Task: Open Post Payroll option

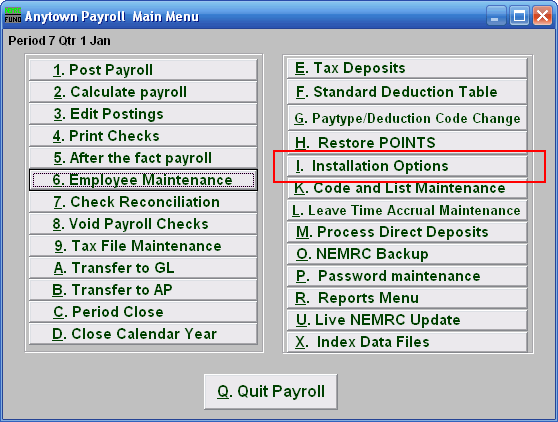Action: 143,70
